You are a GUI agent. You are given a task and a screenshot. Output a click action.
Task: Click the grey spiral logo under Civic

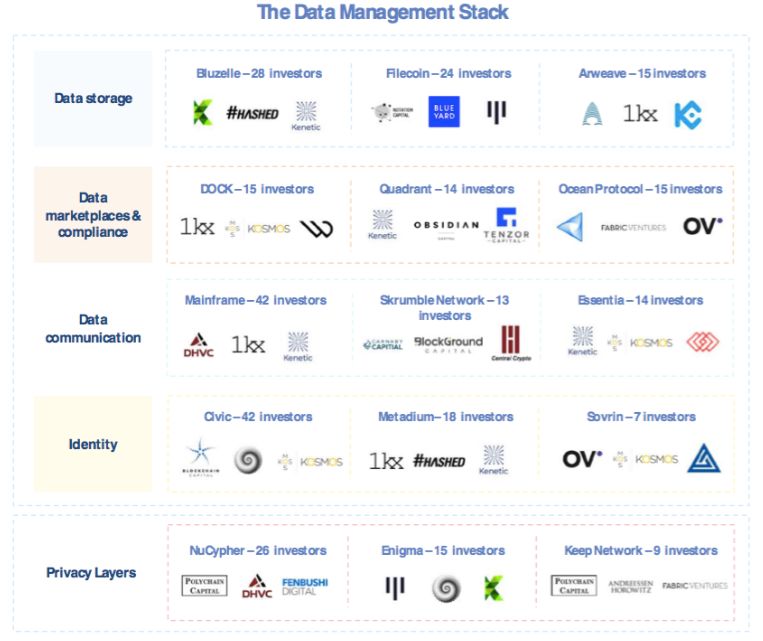coord(248,460)
